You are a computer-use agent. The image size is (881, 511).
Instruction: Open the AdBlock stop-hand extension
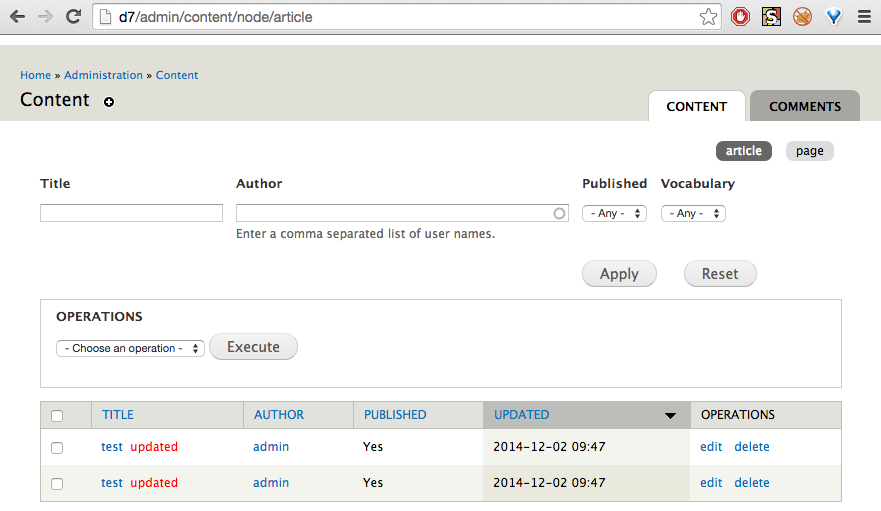740,16
